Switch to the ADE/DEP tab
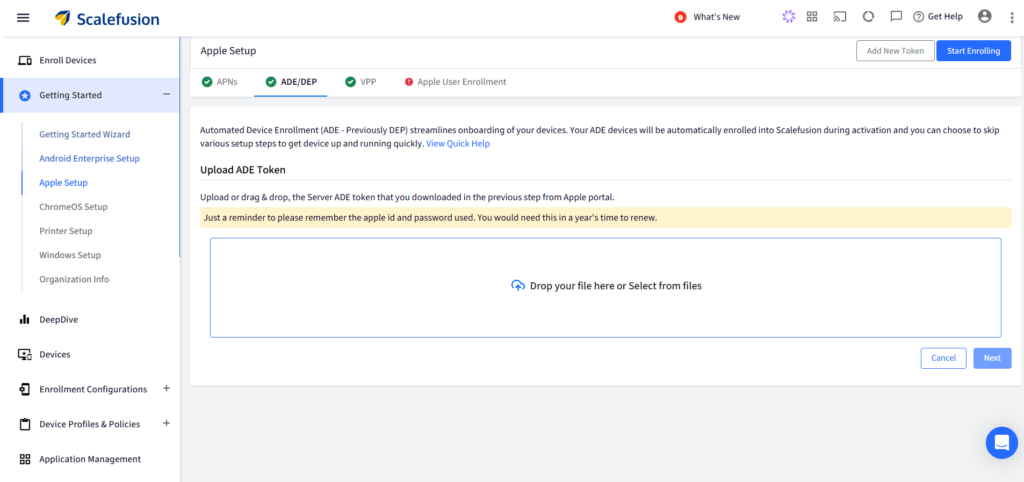This screenshot has height=482, width=1024. click(291, 82)
